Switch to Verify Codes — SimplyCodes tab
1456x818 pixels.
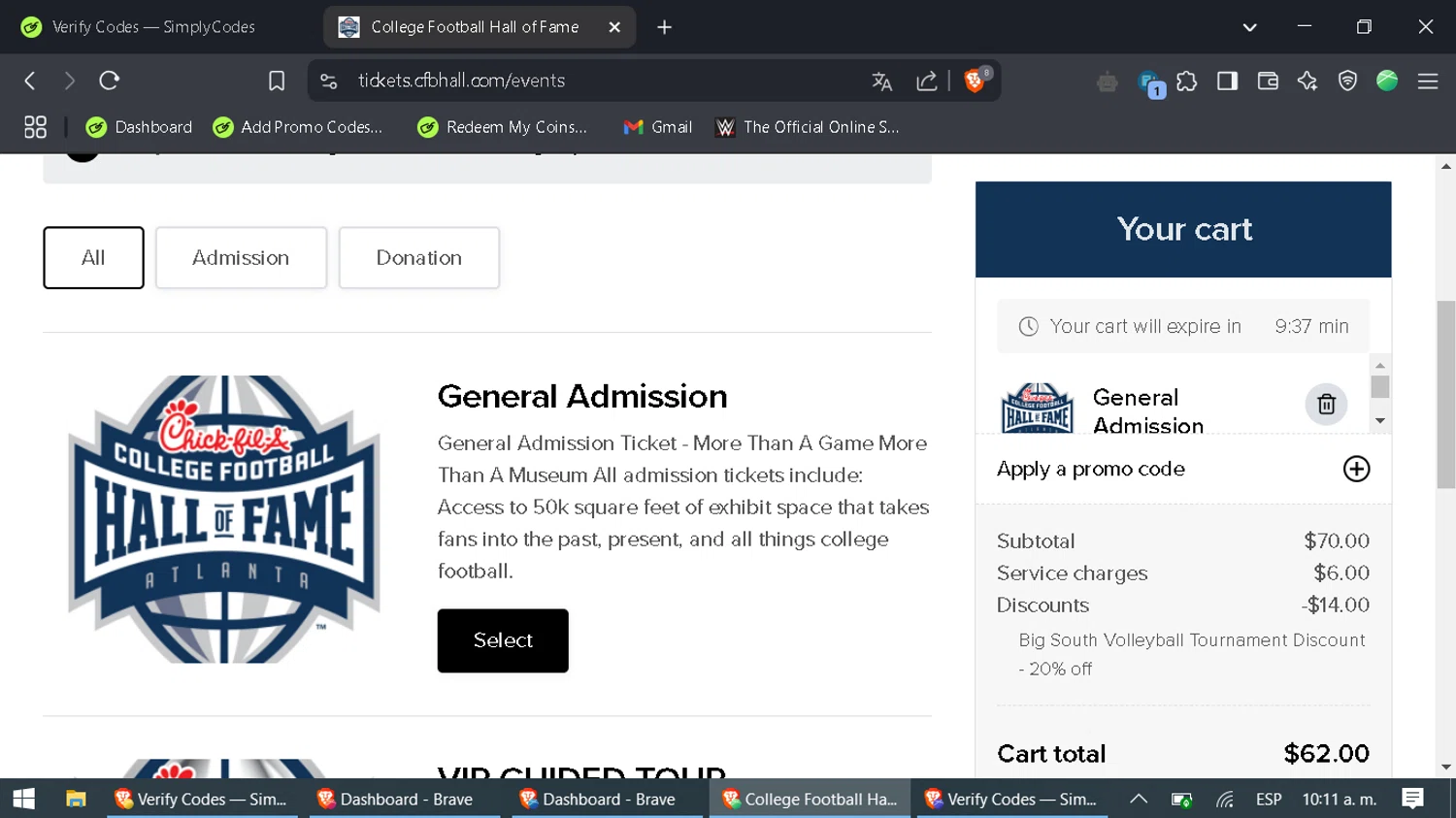[x=155, y=27]
